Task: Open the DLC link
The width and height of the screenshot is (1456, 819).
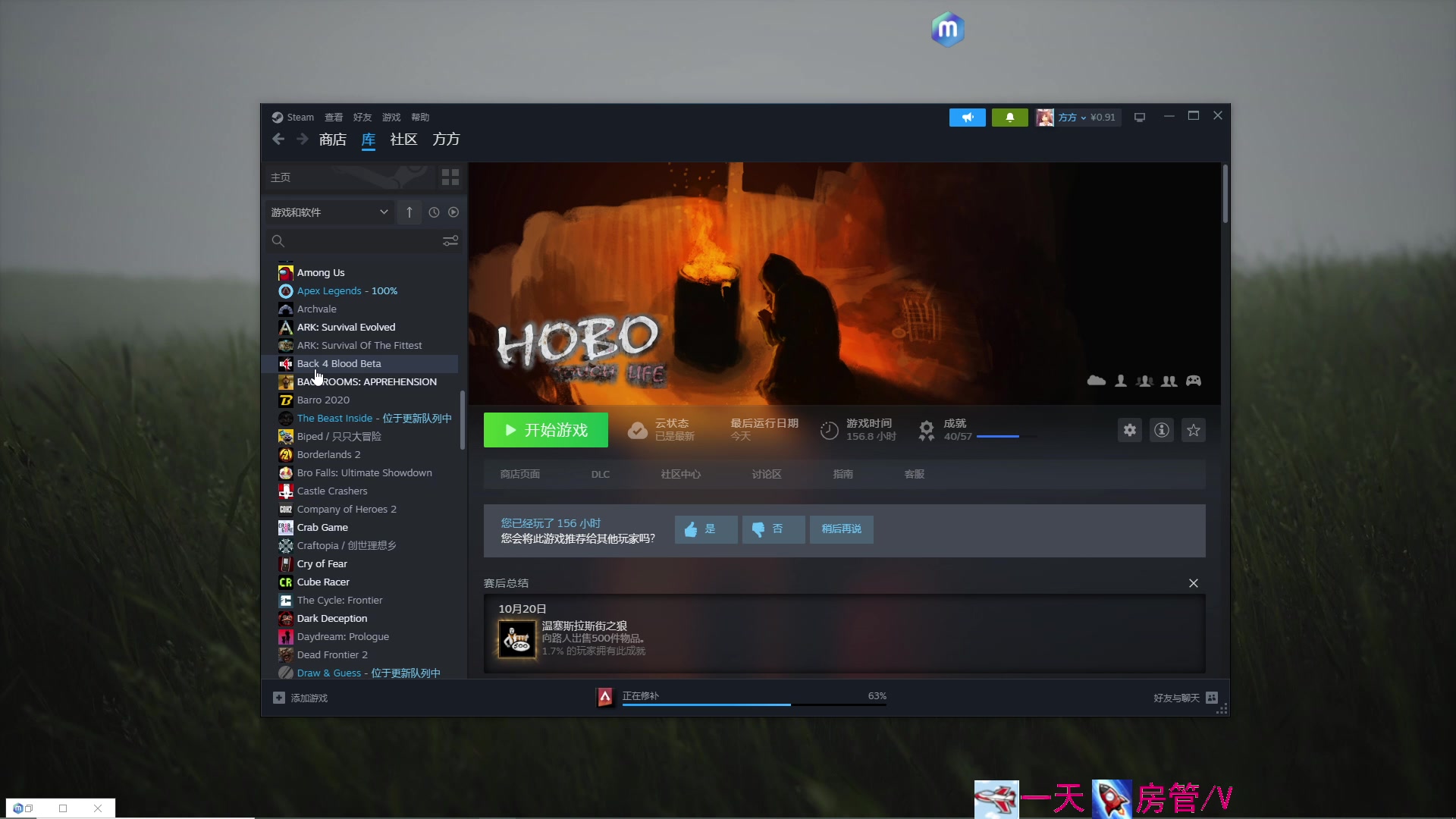Action: click(x=601, y=474)
